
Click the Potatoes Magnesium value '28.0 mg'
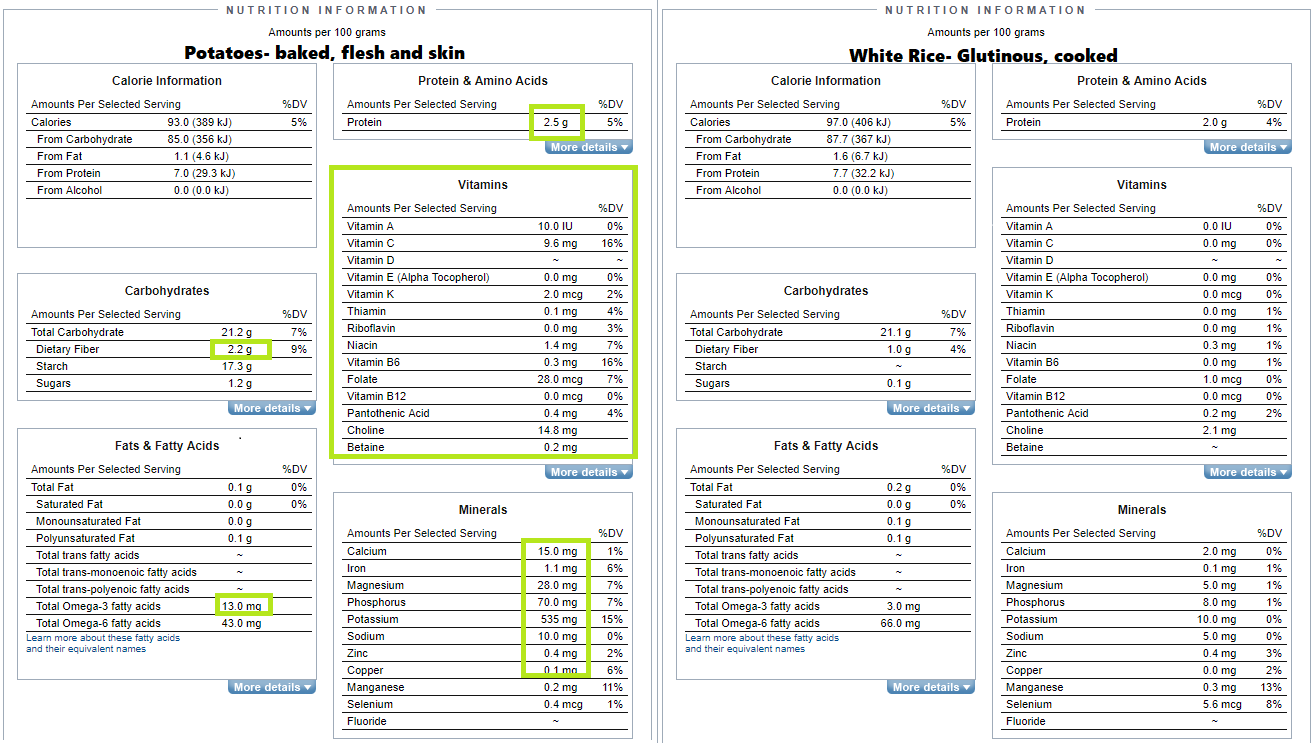pyautogui.click(x=557, y=585)
